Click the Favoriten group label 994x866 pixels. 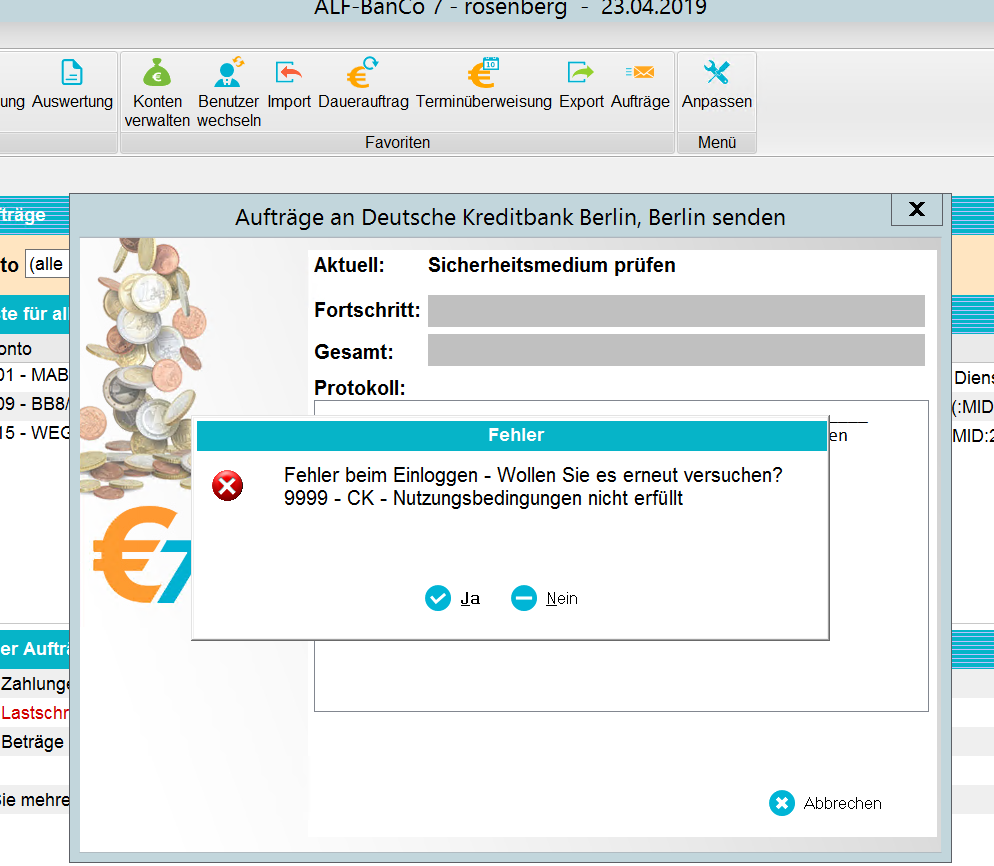point(397,143)
